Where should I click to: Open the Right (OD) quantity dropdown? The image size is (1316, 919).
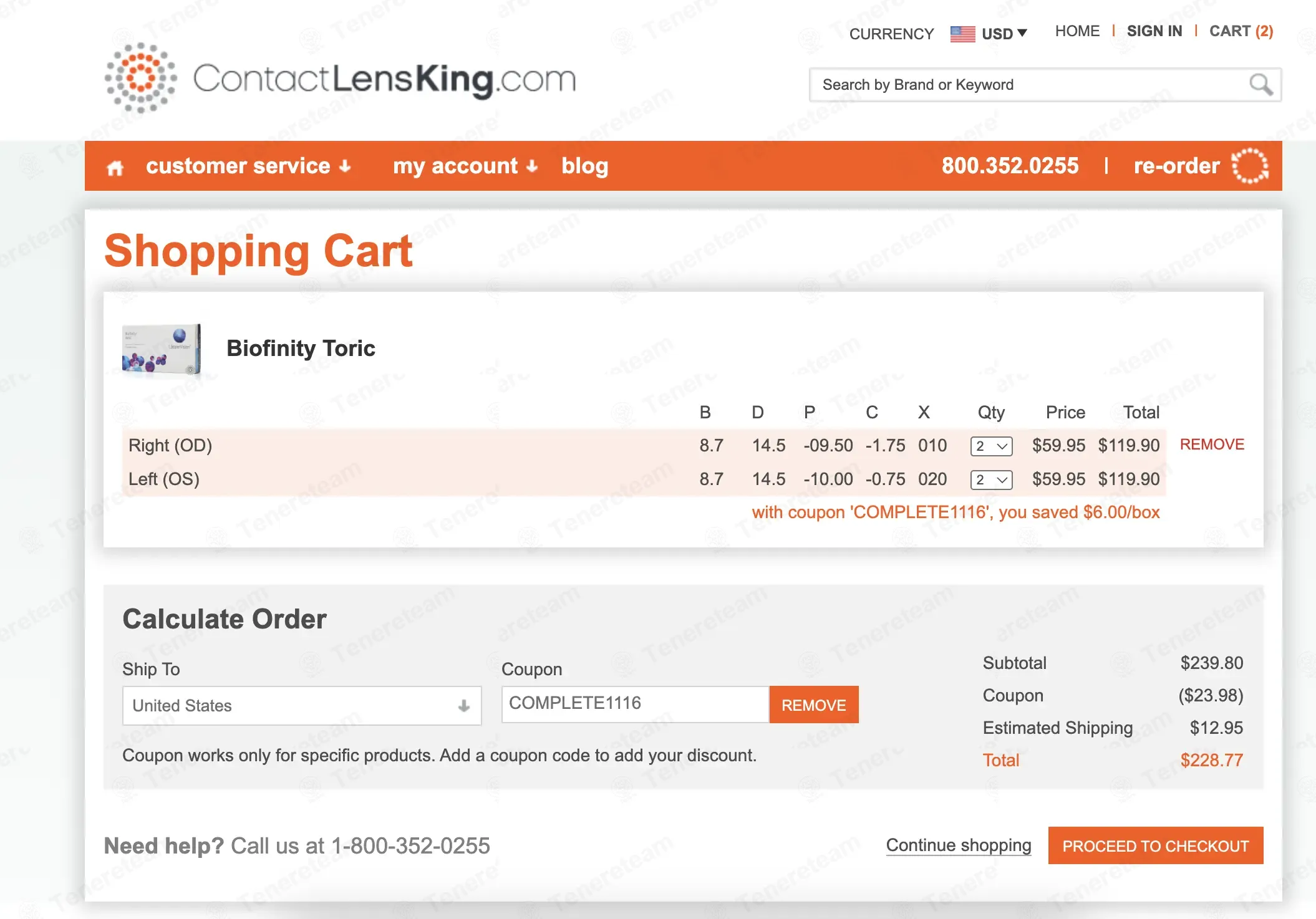coord(991,446)
